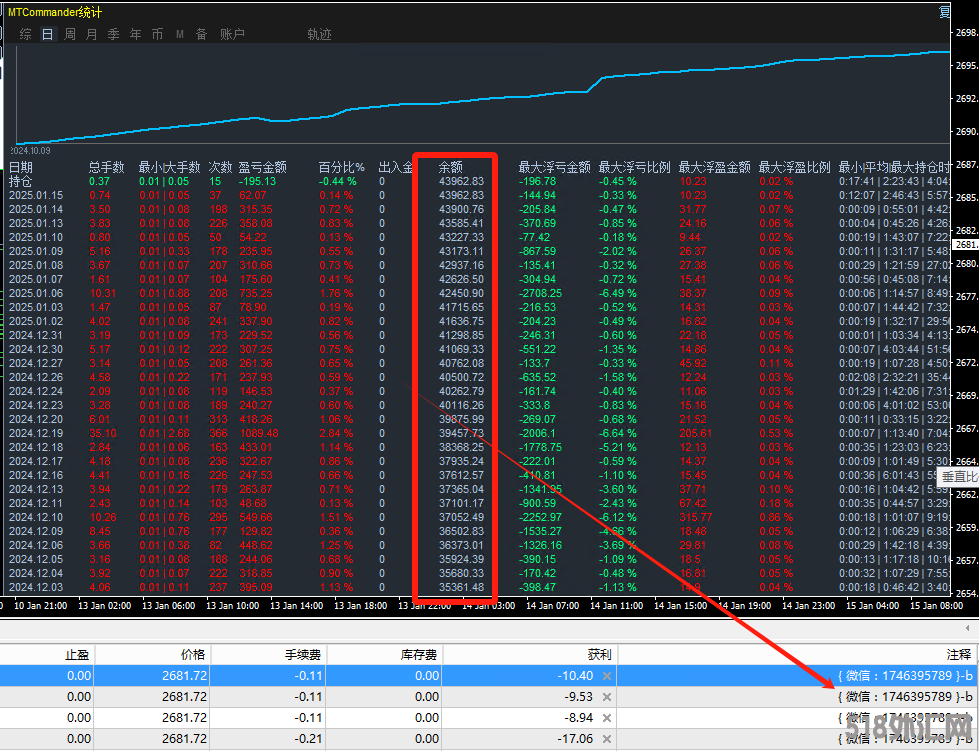This screenshot has height=751, width=979.
Task: Sort orders by the 获利 column header
Action: coord(599,654)
